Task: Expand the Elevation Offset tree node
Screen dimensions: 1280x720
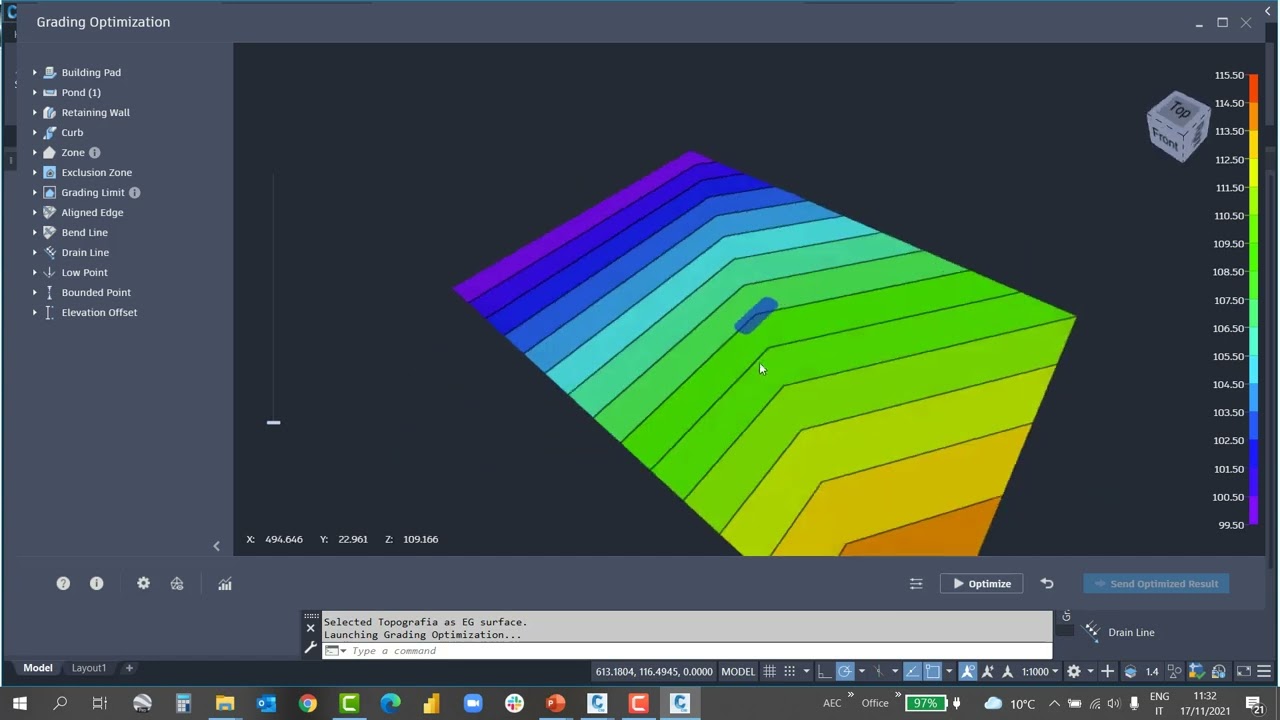Action: coord(34,313)
